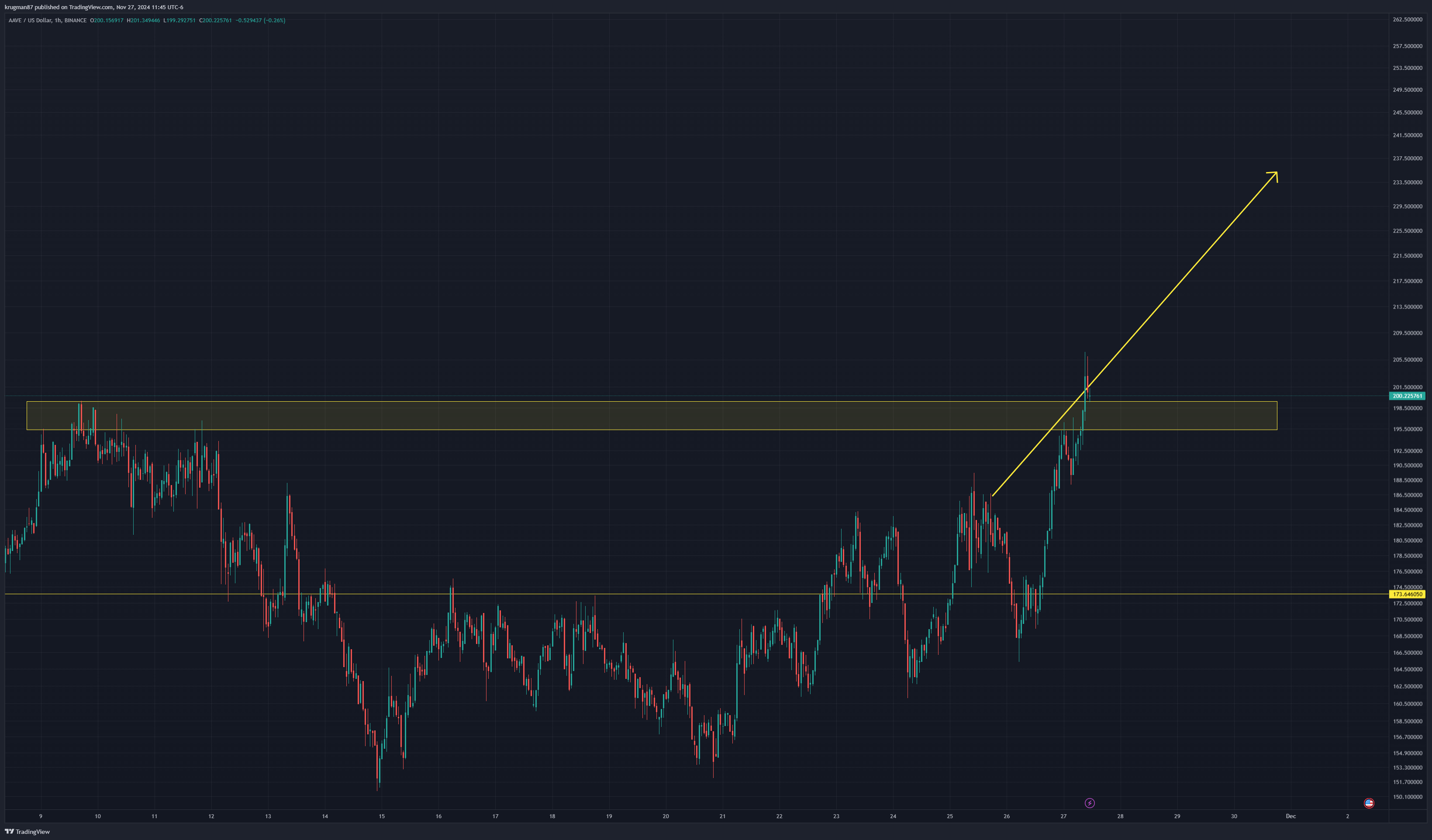Click the low value L199.292751

tap(179, 21)
